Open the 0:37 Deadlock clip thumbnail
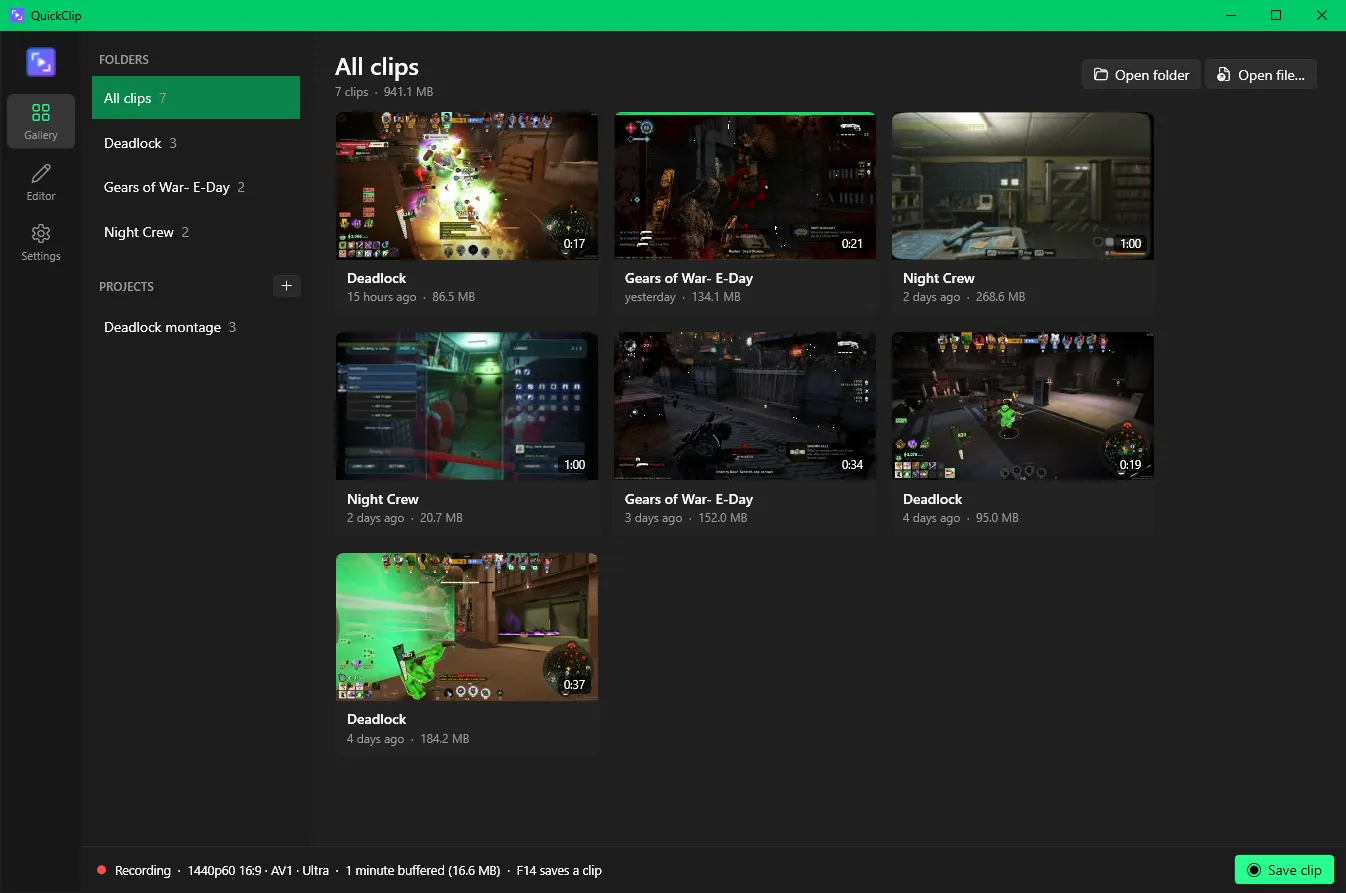This screenshot has height=893, width=1346. tap(467, 627)
